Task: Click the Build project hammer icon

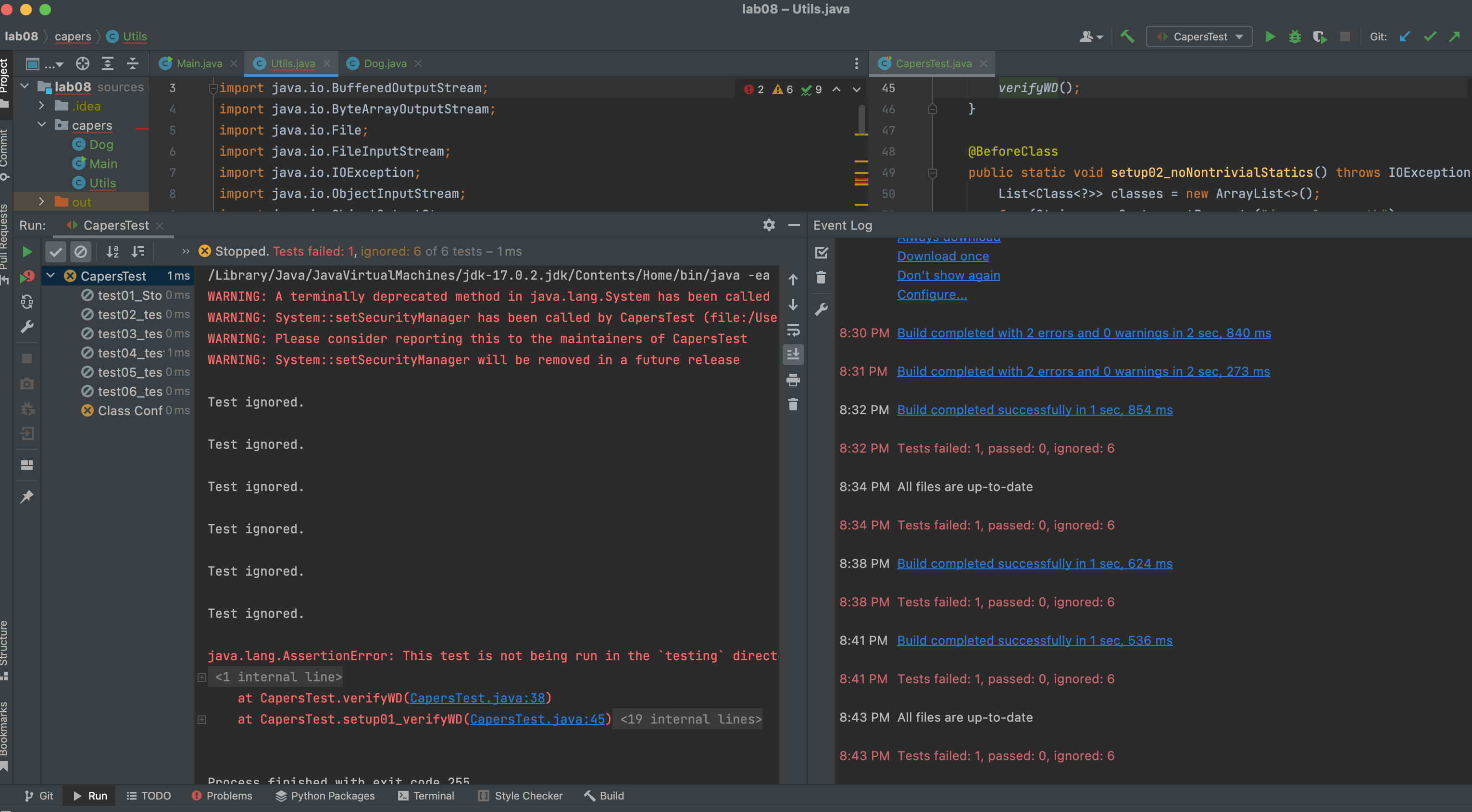Action: tap(1127, 37)
